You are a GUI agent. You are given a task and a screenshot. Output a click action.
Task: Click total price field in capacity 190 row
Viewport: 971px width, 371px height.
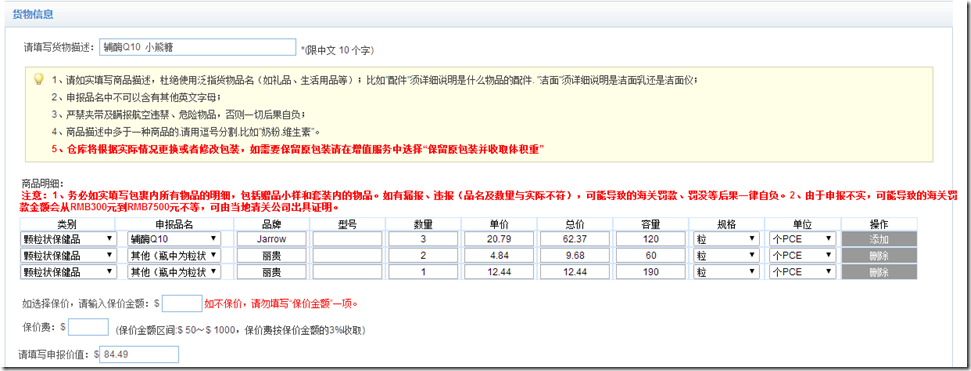[575, 271]
